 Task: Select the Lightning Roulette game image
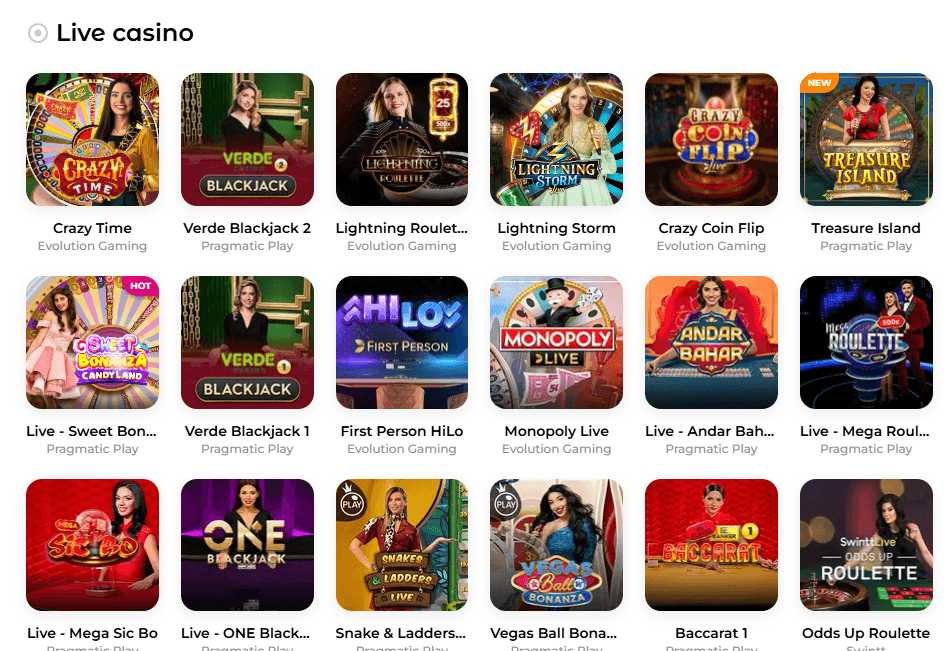(402, 139)
